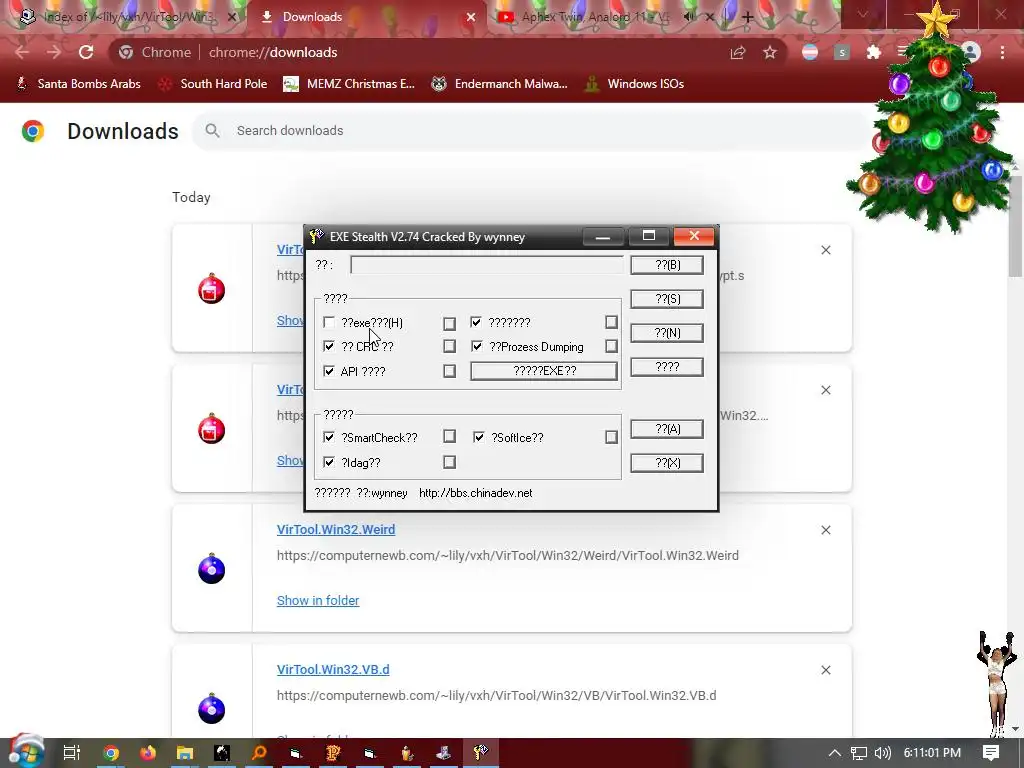Screen dimensions: 1024x768
Task: Toggle the ??????? checkbox
Action: coord(476,322)
